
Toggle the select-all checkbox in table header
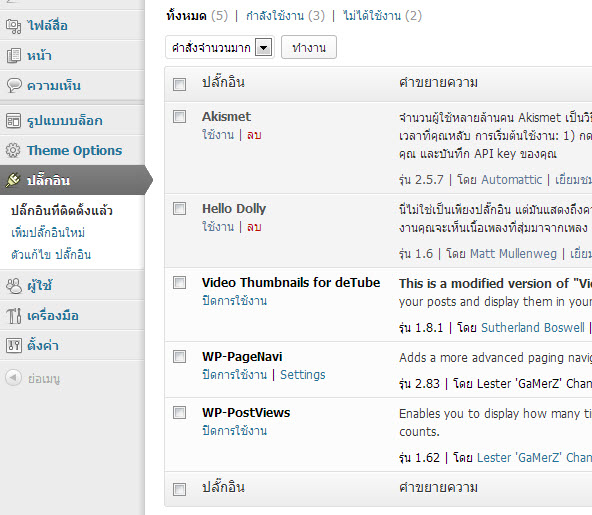[179, 84]
